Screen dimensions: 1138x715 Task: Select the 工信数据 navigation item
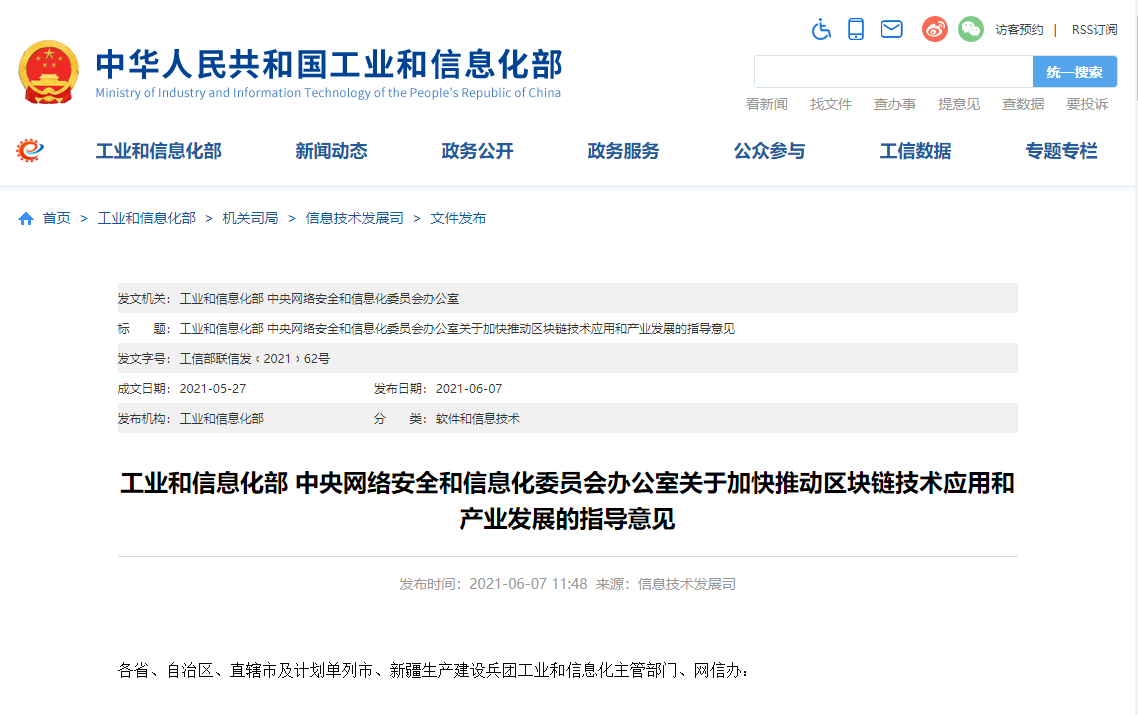[915, 151]
